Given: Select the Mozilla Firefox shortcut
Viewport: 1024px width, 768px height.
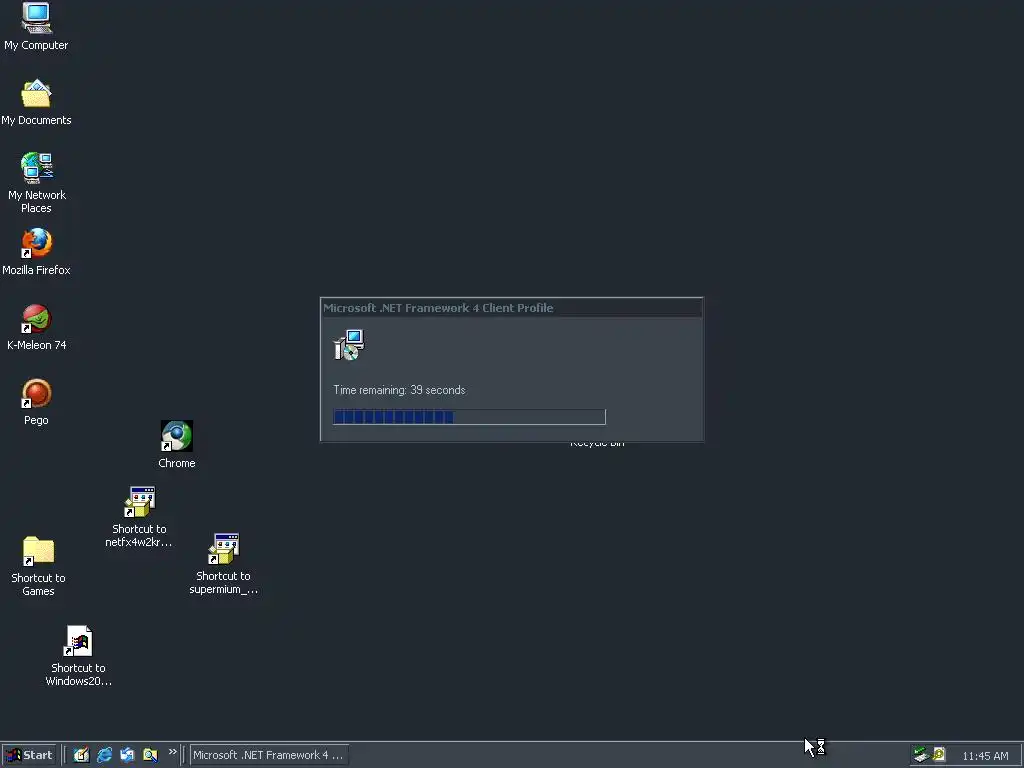Looking at the screenshot, I should point(36,251).
